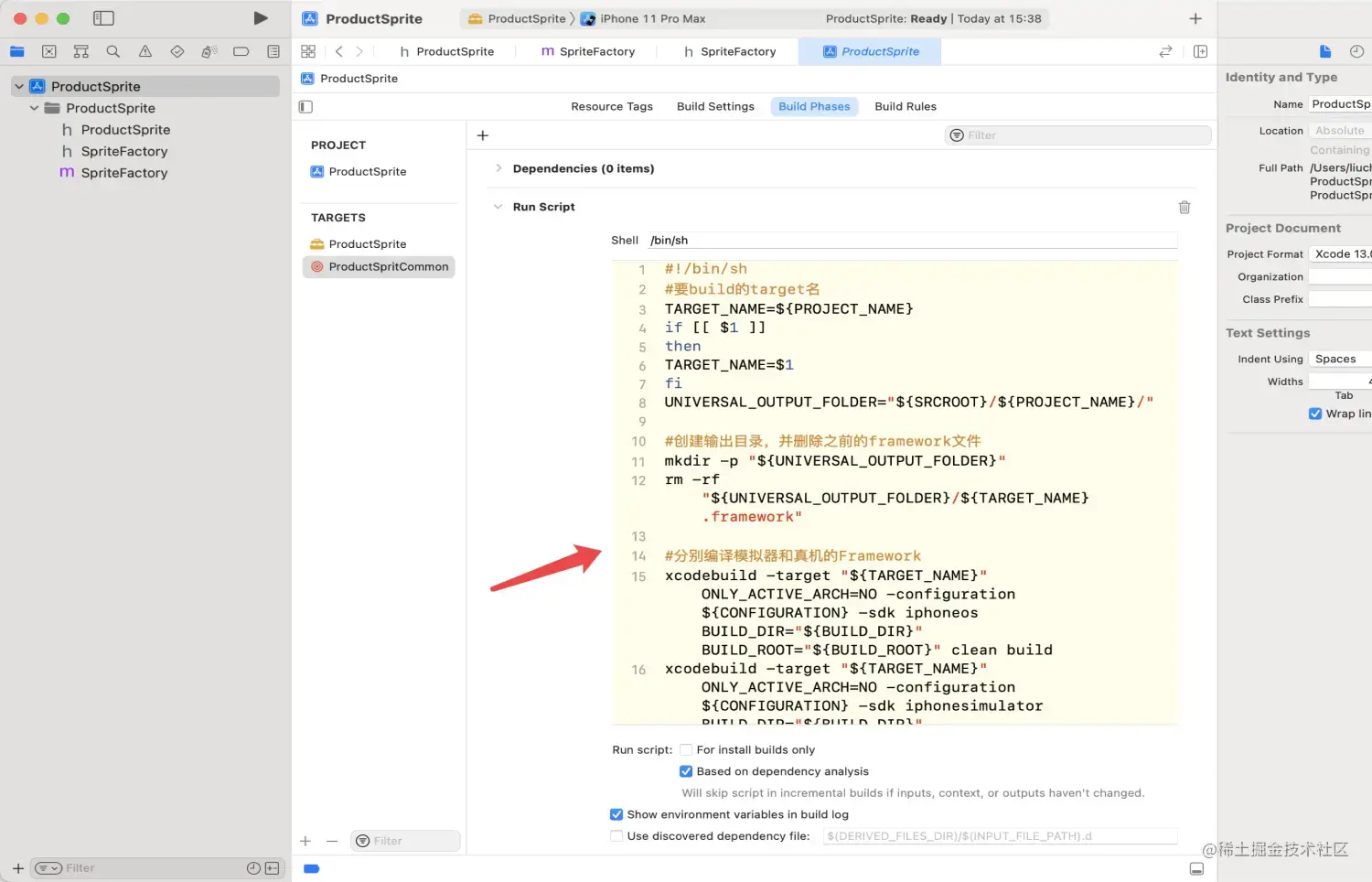Screen dimensions: 1372x882
Task: Open the Test navigator diamond icon
Action: pyautogui.click(x=177, y=51)
